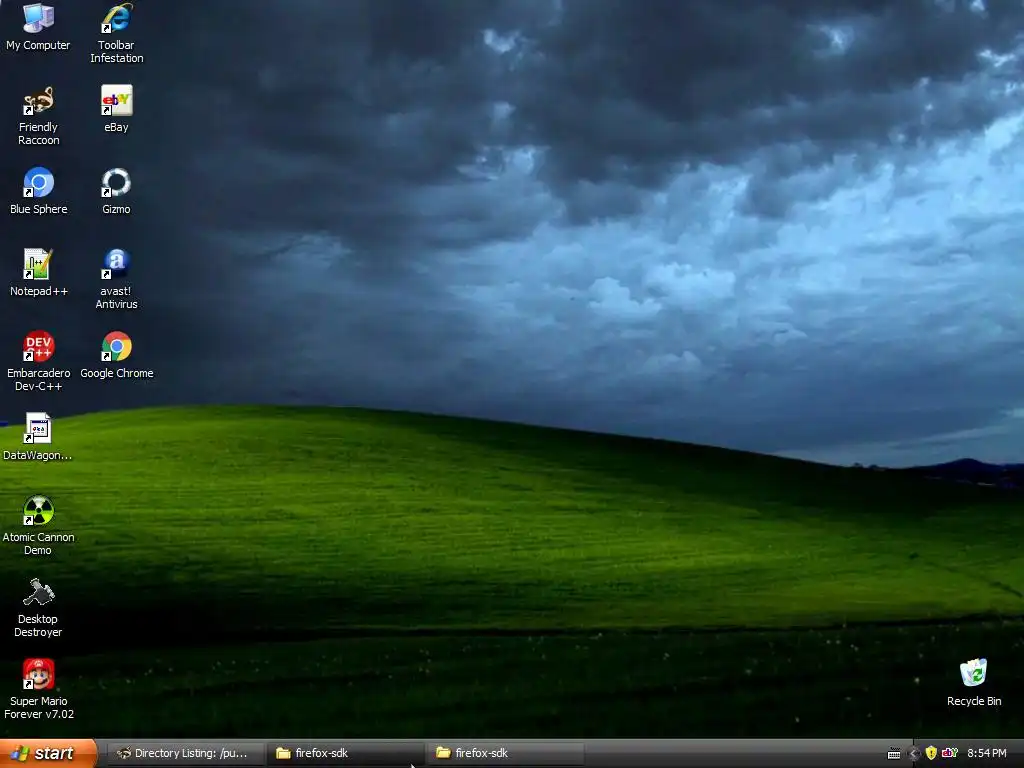
Task: Select the eBay desktop shortcut
Action: tap(116, 109)
